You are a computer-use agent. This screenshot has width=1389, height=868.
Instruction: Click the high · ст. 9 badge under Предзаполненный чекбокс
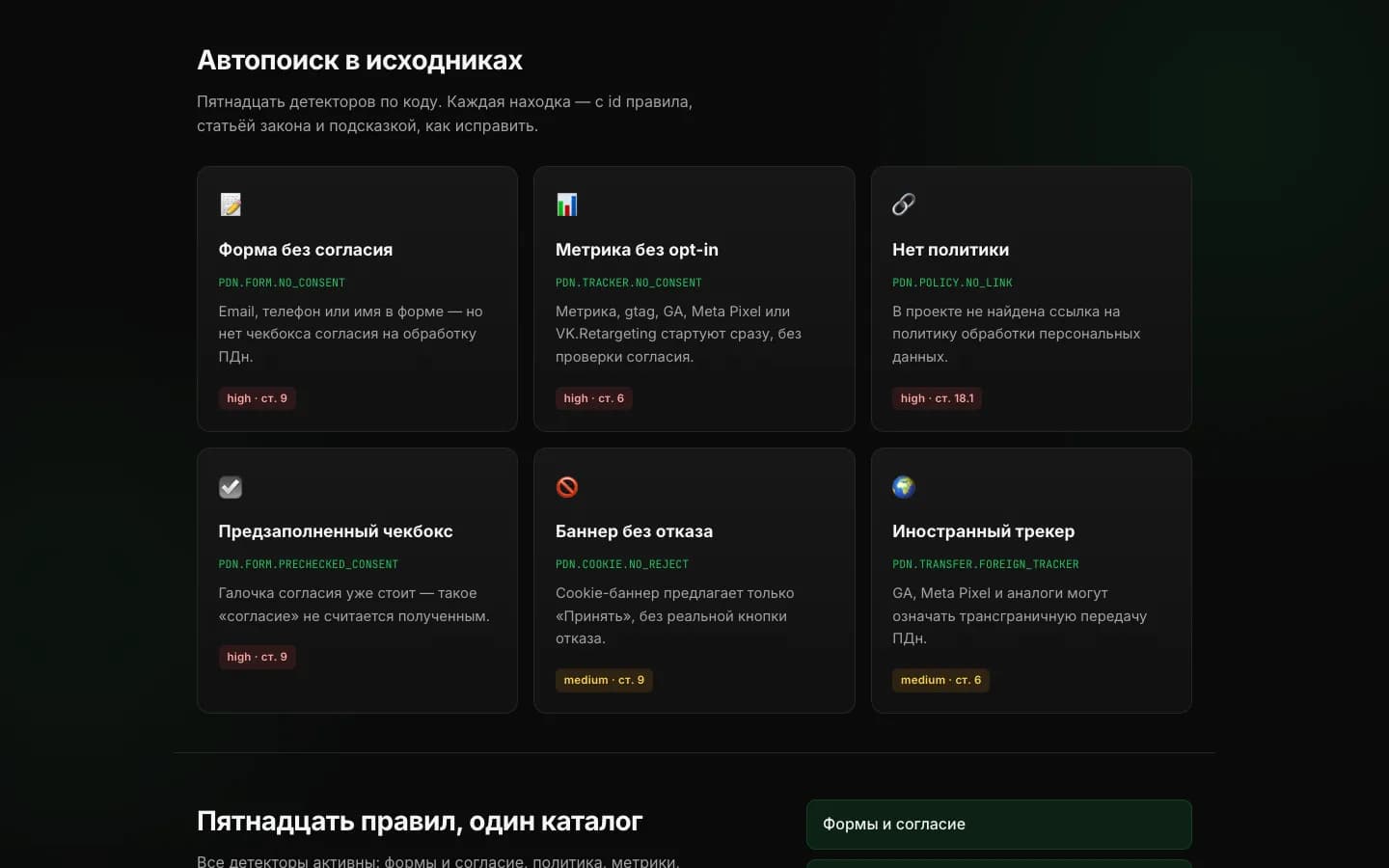[257, 657]
